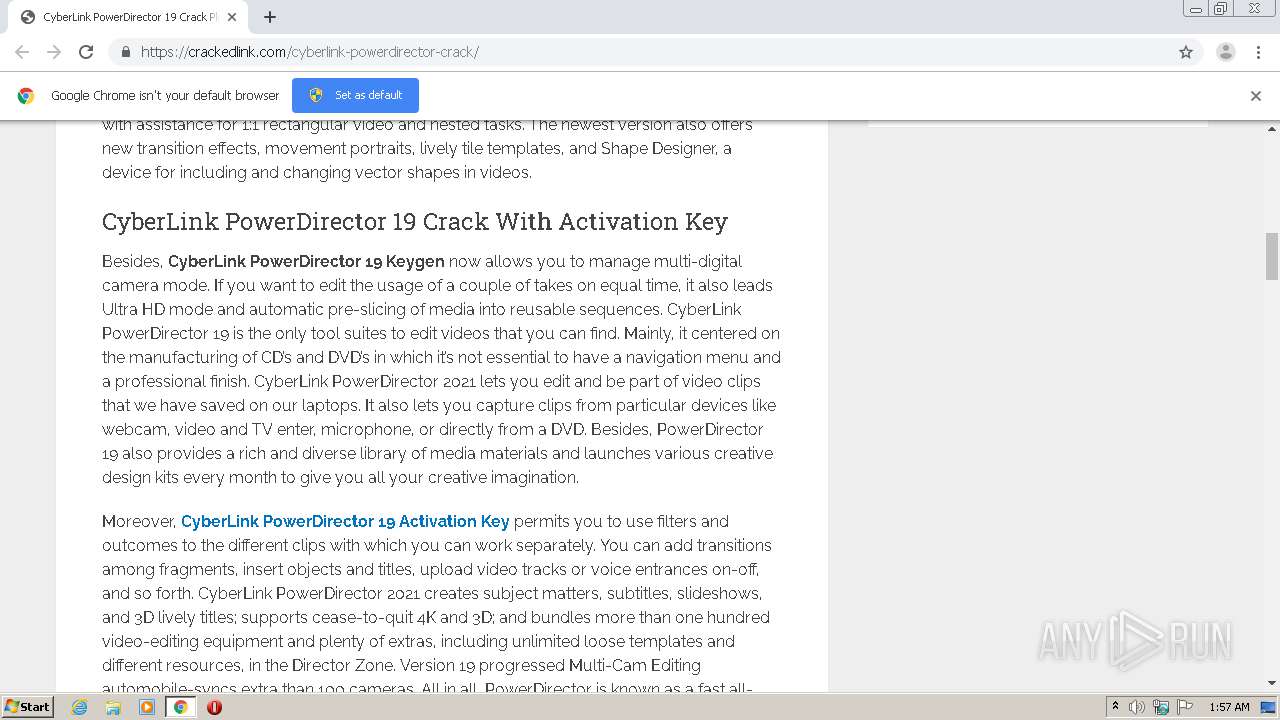Open the Chrome profile avatar menu
Image resolution: width=1280 pixels, height=720 pixels.
click(1226, 52)
